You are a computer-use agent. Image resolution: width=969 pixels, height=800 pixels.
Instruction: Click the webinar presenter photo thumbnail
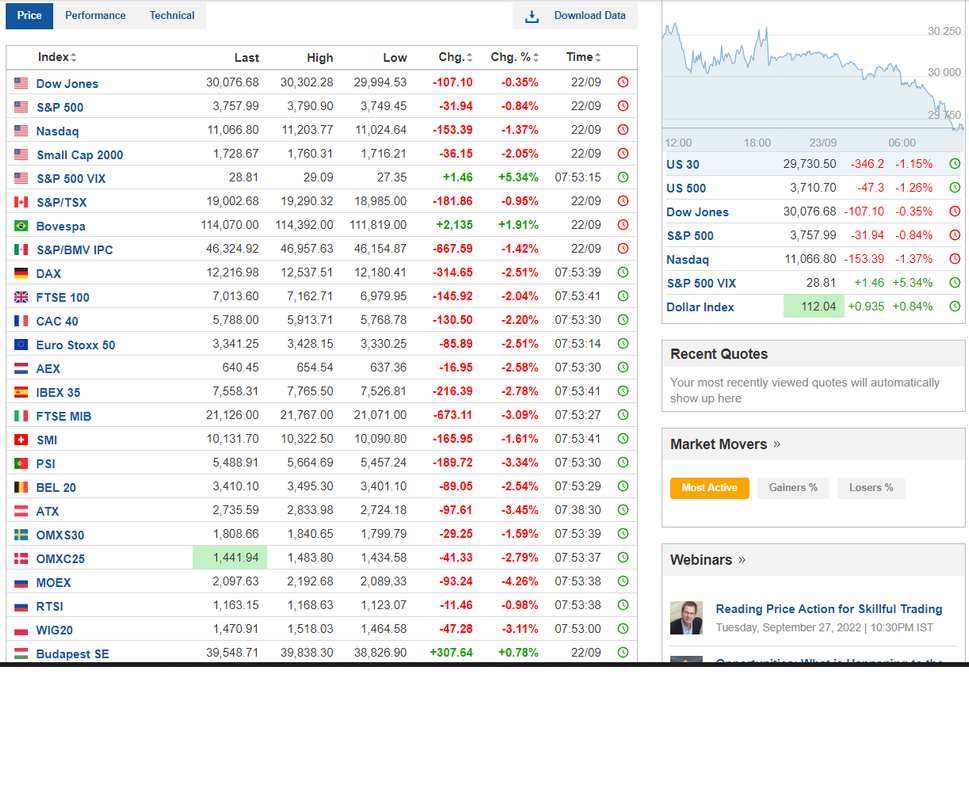tap(687, 618)
